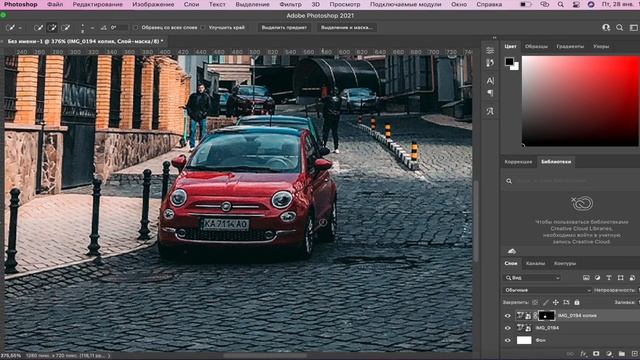Screen dimensions: 640x360
Task: Enable 'Улучшить край' checkbox
Action: coord(203,28)
